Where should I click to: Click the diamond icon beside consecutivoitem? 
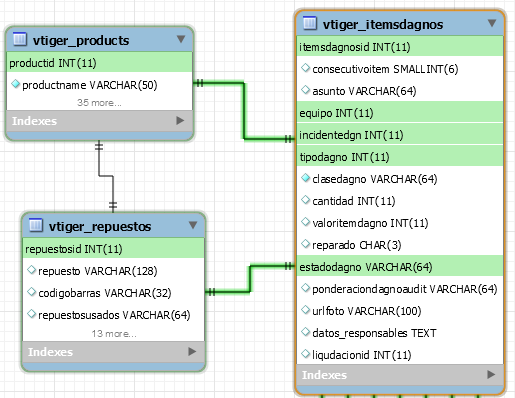tap(305, 68)
